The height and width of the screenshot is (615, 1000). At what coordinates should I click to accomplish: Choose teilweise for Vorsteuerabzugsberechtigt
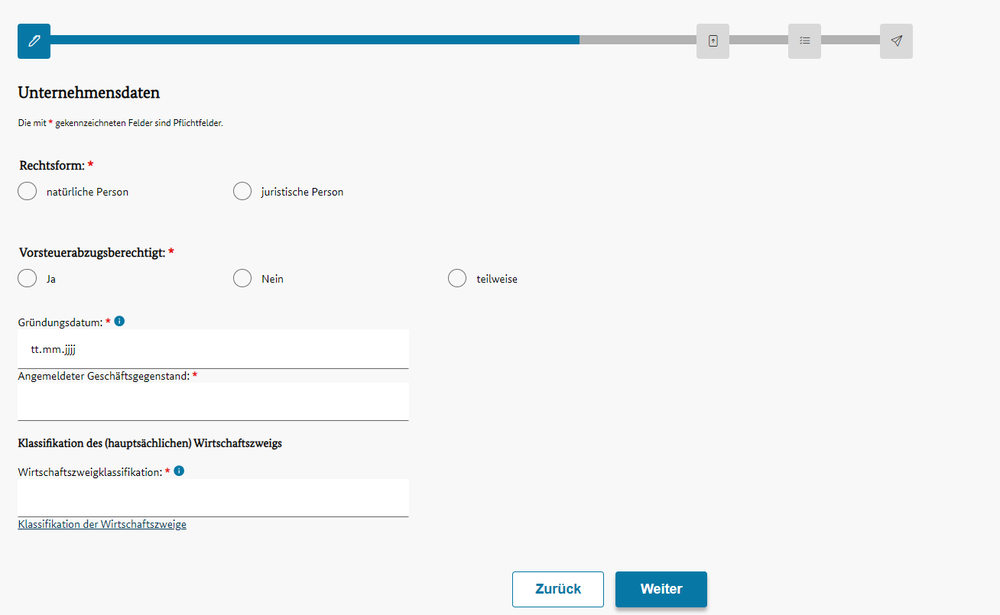(457, 278)
